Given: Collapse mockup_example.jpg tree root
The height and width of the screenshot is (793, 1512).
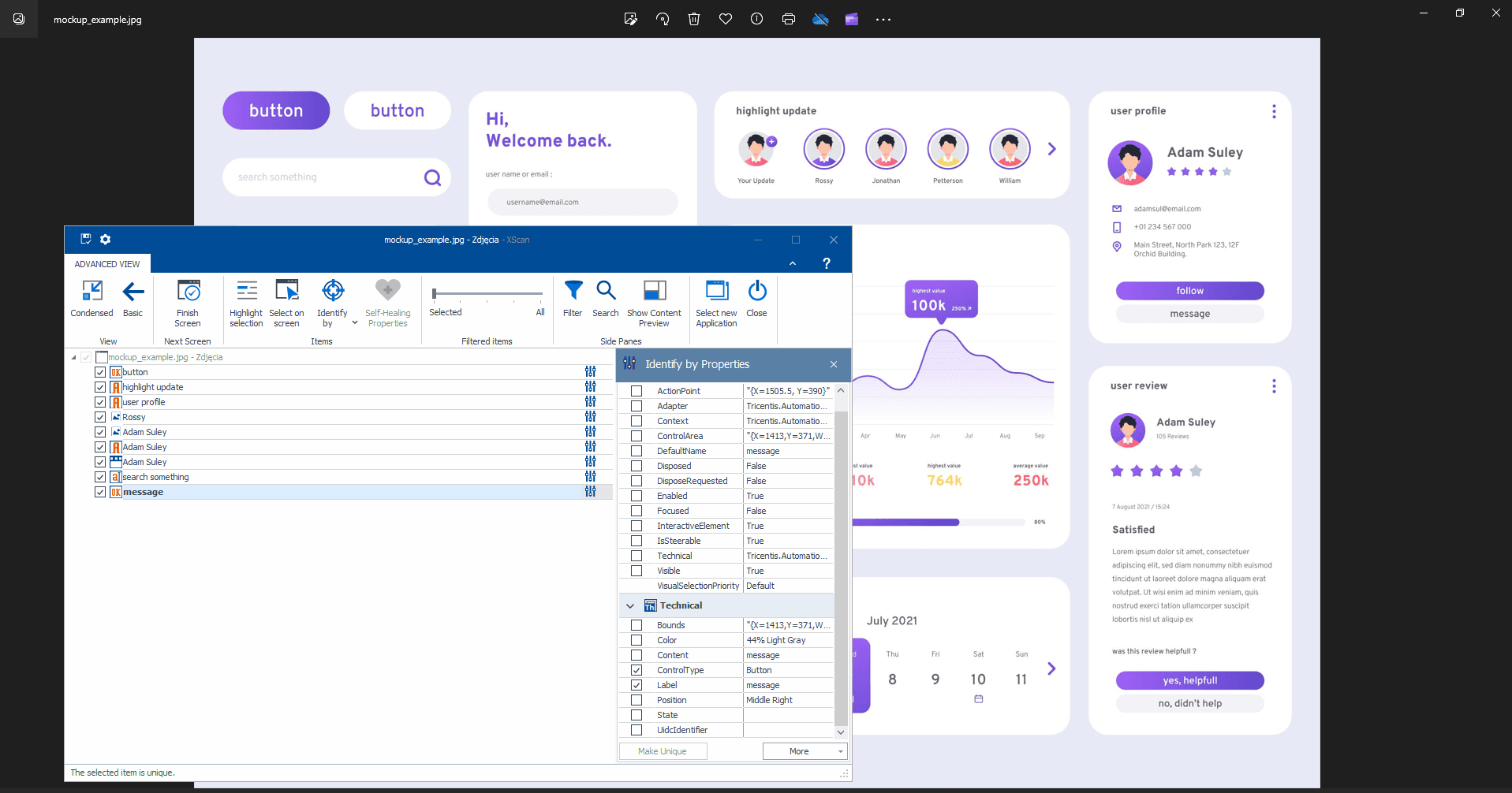Looking at the screenshot, I should 74,357.
